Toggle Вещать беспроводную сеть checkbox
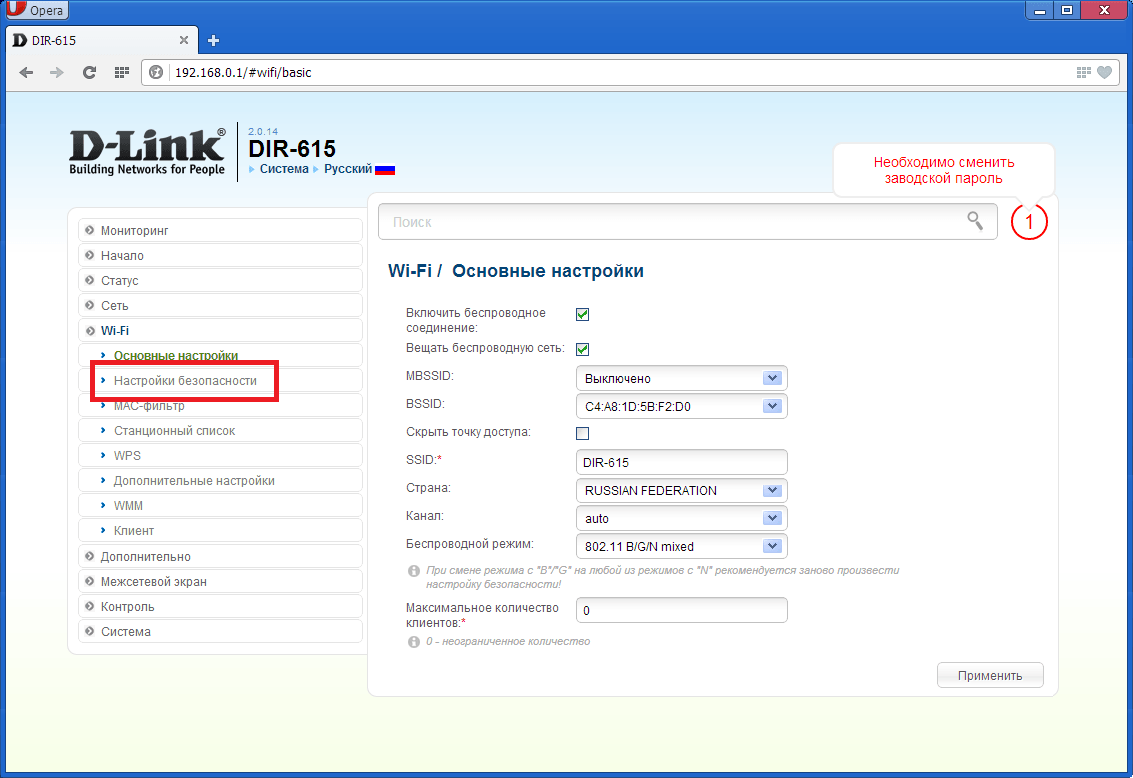The image size is (1133, 778). point(582,350)
